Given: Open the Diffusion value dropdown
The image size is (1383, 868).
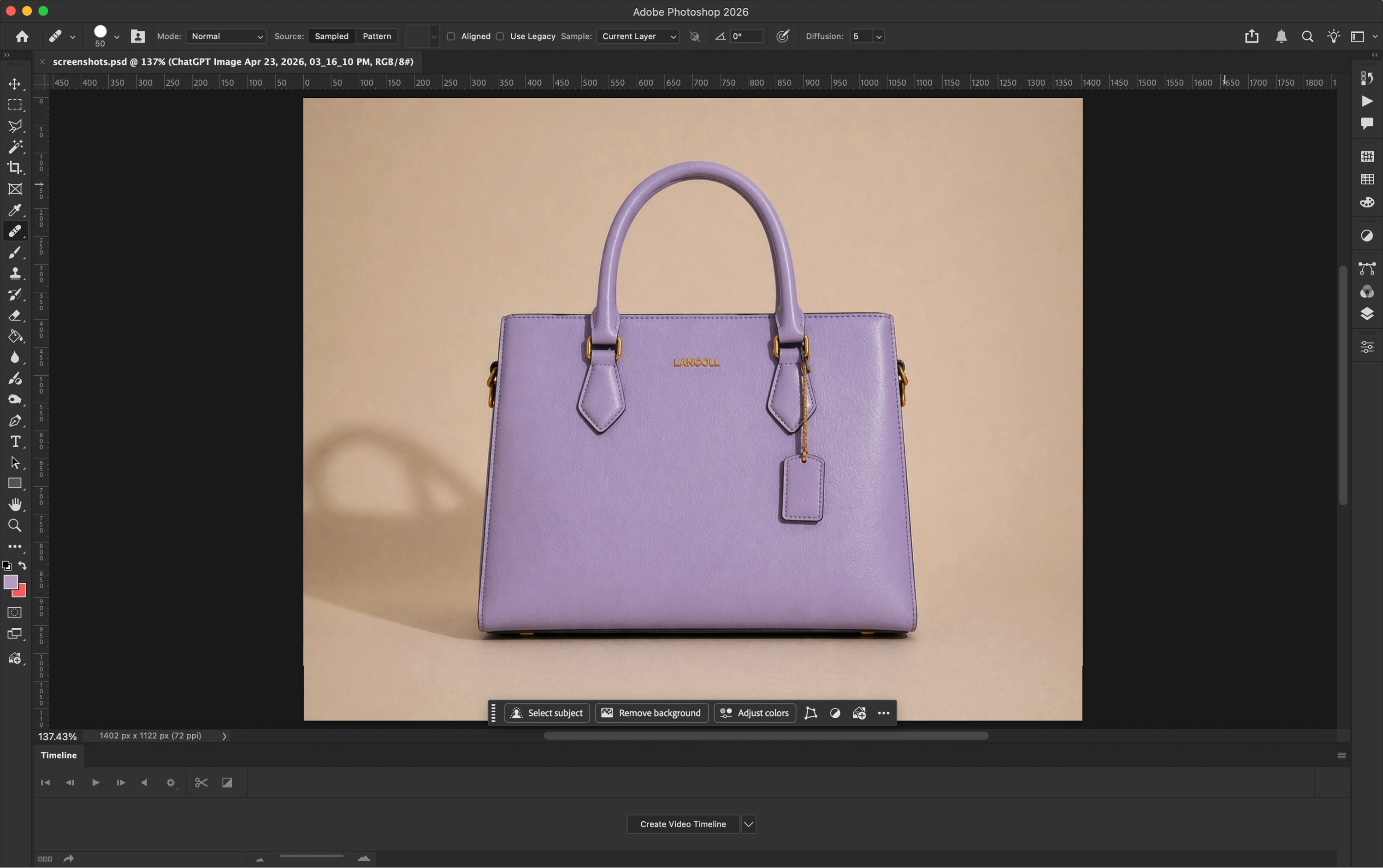Looking at the screenshot, I should 878,36.
